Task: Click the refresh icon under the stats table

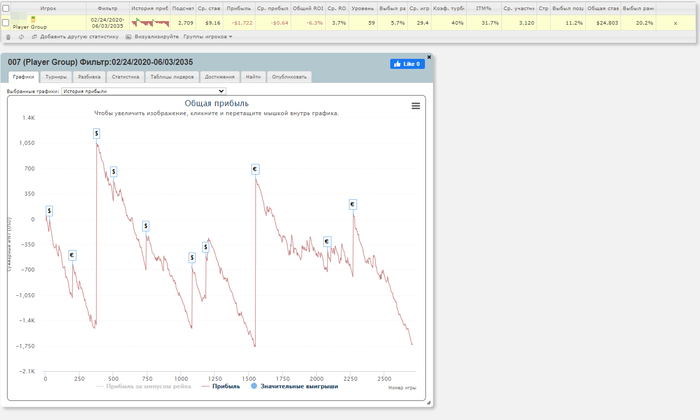Action: pyautogui.click(x=21, y=37)
